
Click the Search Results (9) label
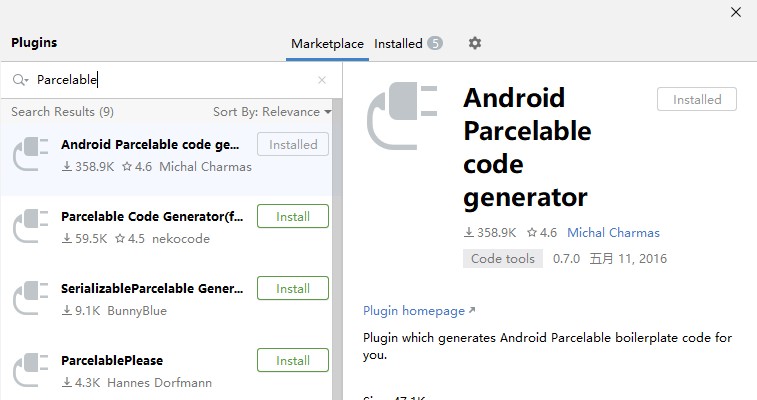62,112
